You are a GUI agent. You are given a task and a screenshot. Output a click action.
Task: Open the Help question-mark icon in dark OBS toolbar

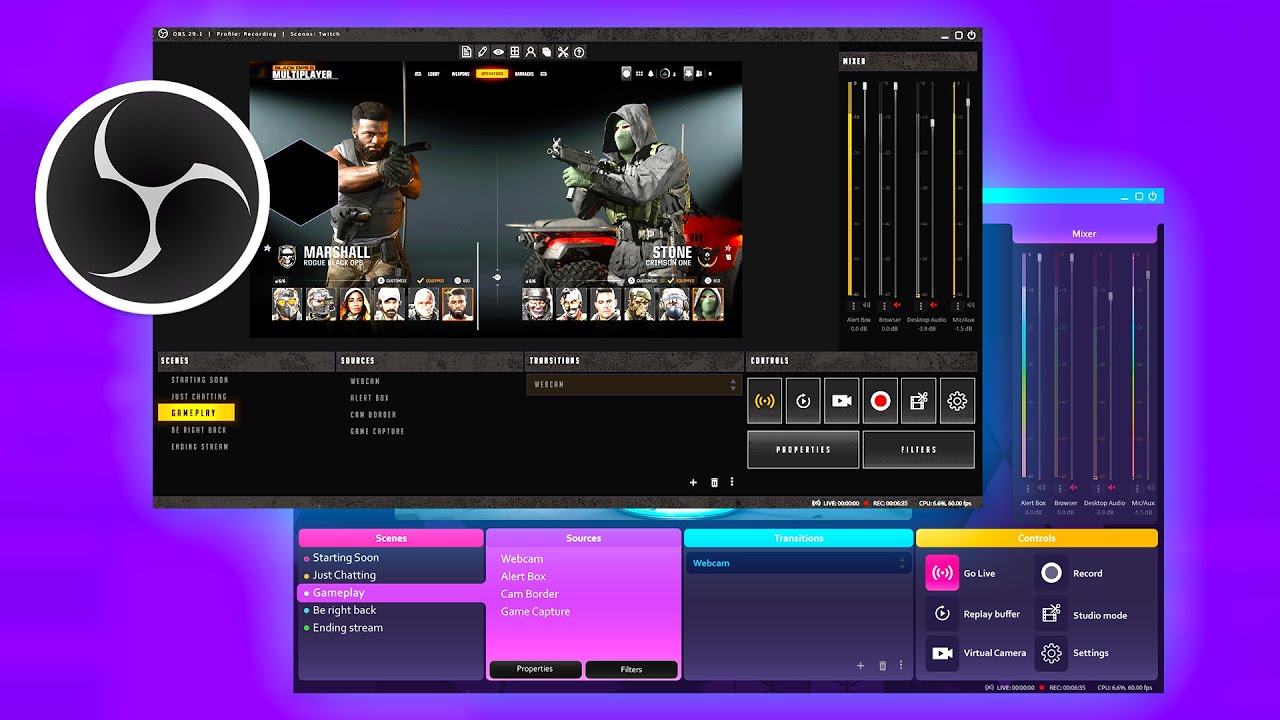pos(579,52)
